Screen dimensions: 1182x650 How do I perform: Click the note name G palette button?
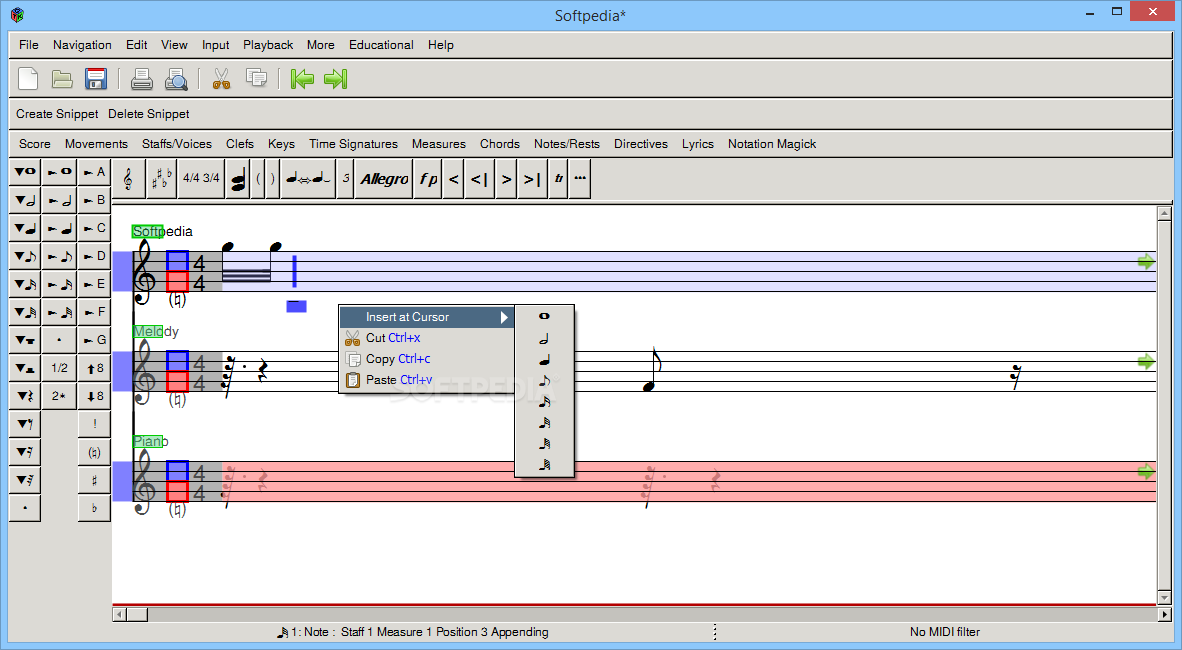point(94,340)
